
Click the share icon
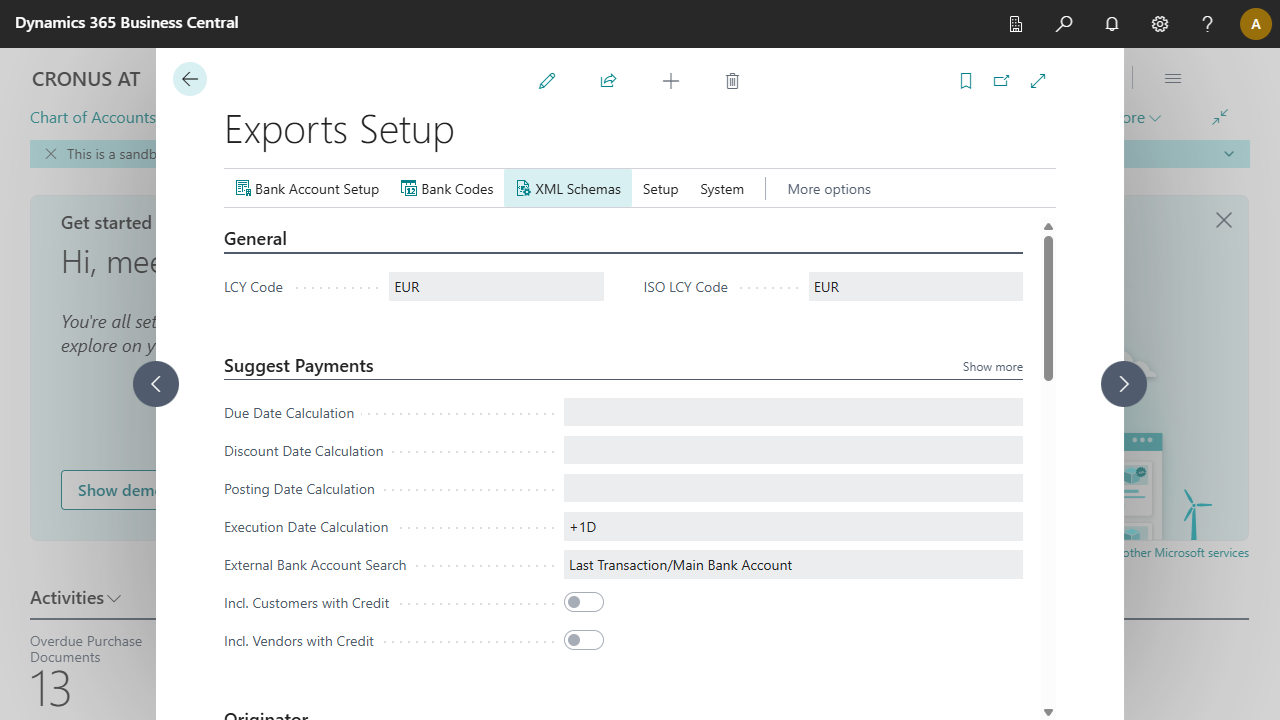(608, 81)
